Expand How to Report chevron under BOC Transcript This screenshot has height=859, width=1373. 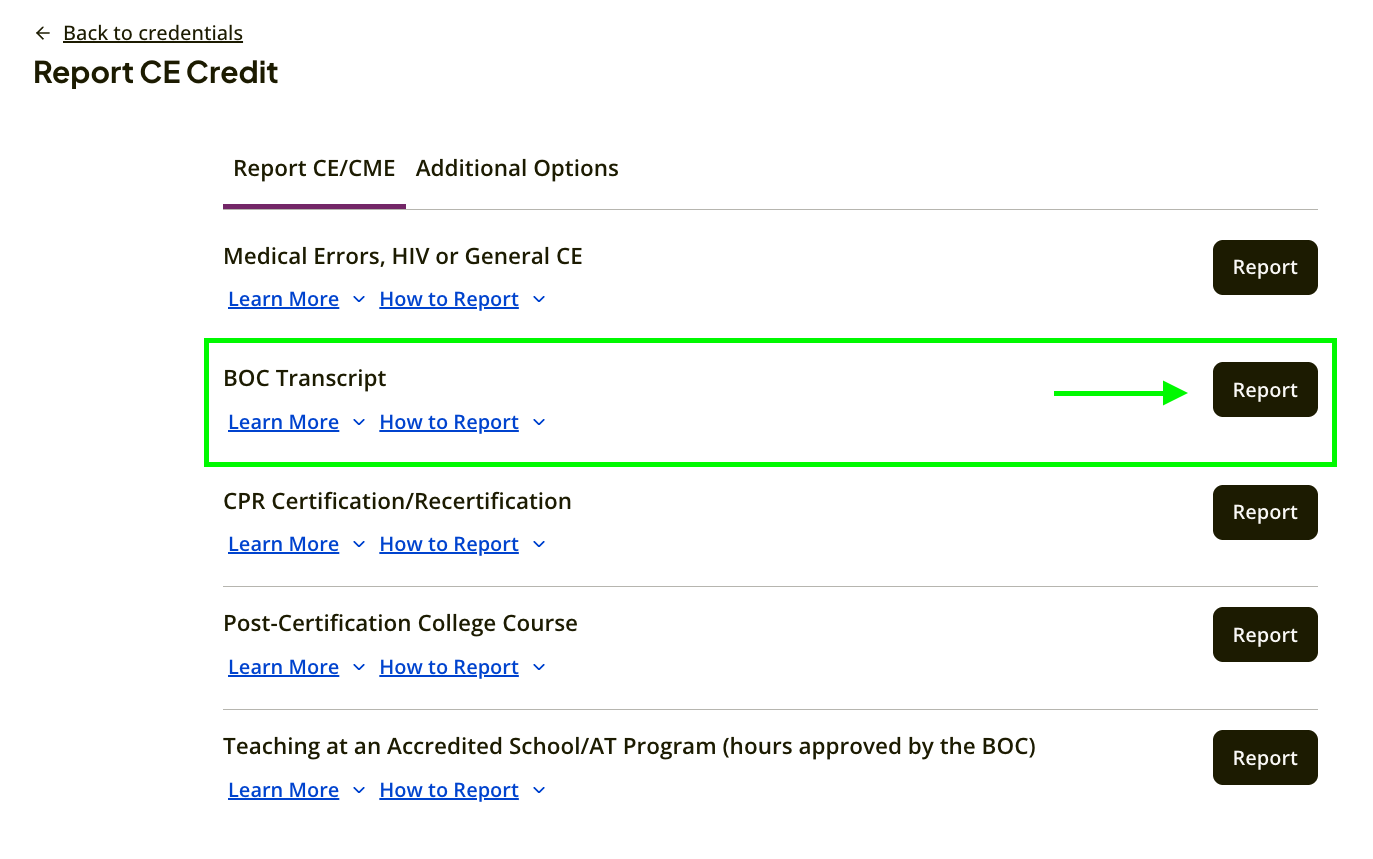pos(539,423)
